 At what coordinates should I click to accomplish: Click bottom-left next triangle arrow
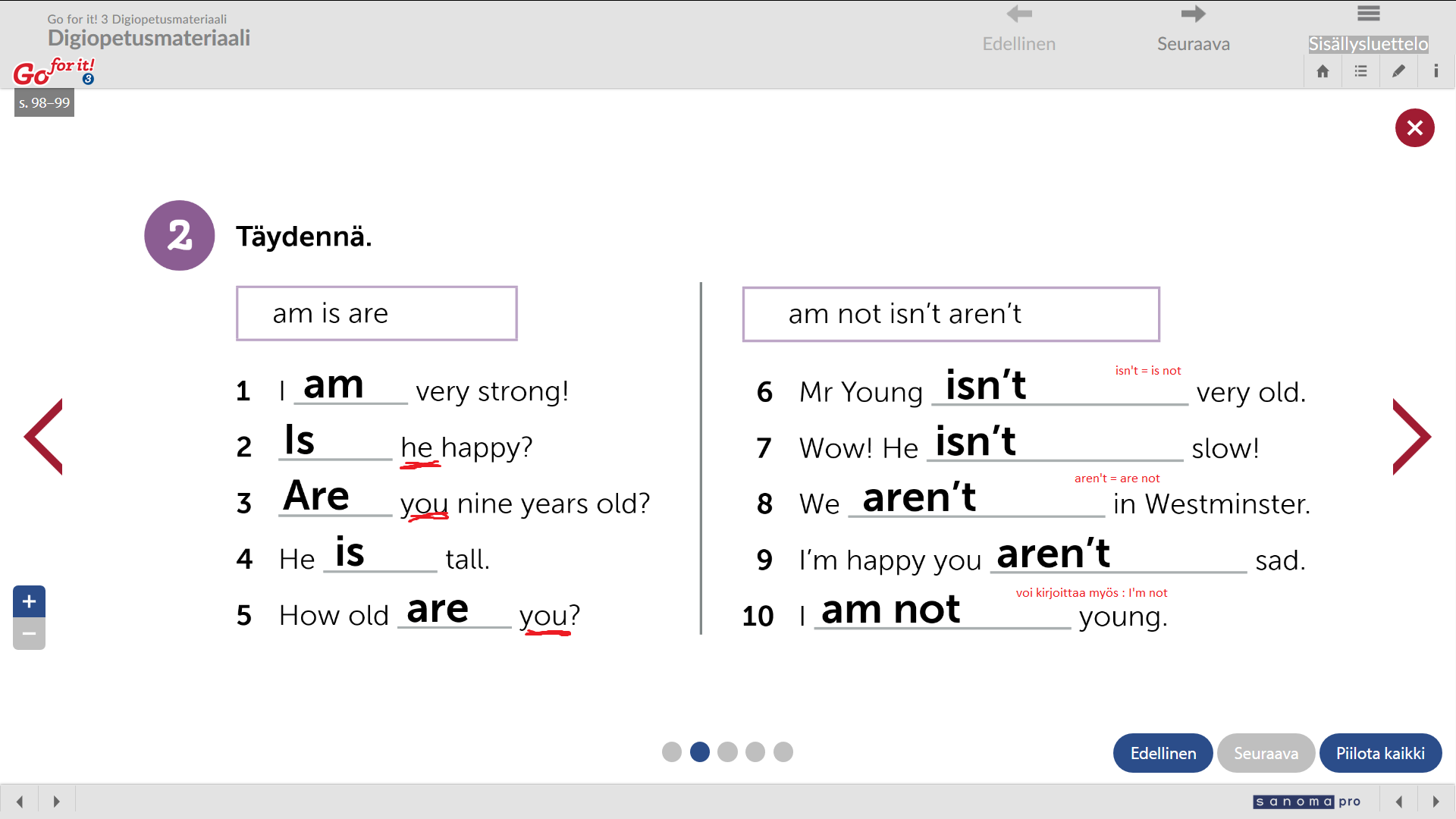[x=56, y=802]
